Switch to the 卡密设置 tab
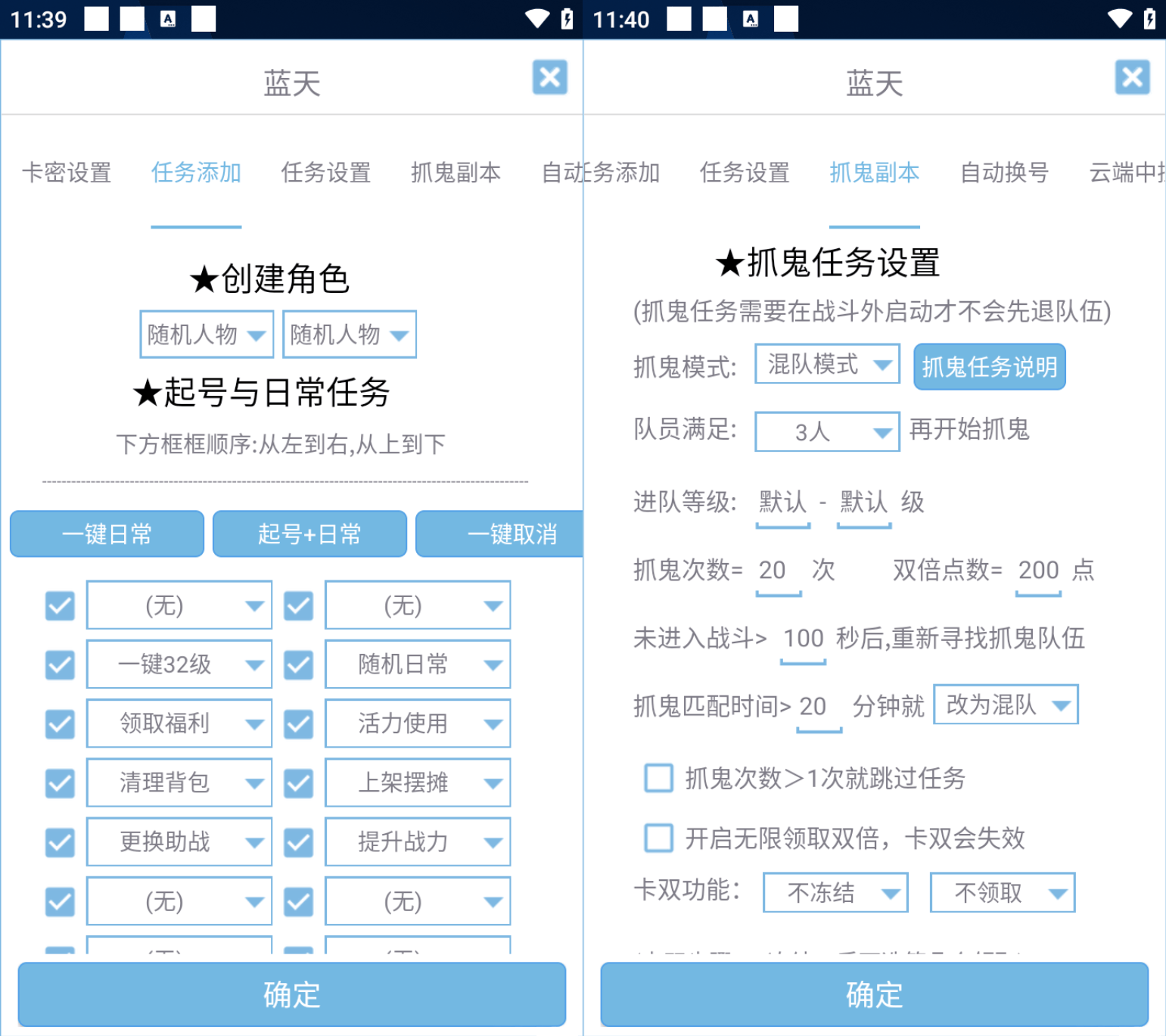 coord(66,173)
